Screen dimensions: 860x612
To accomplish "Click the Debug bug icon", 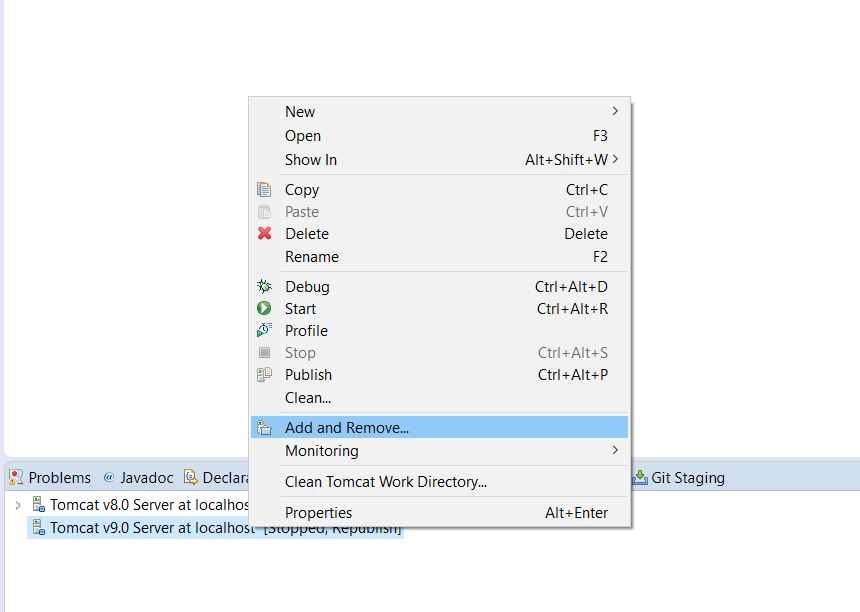I will [264, 287].
